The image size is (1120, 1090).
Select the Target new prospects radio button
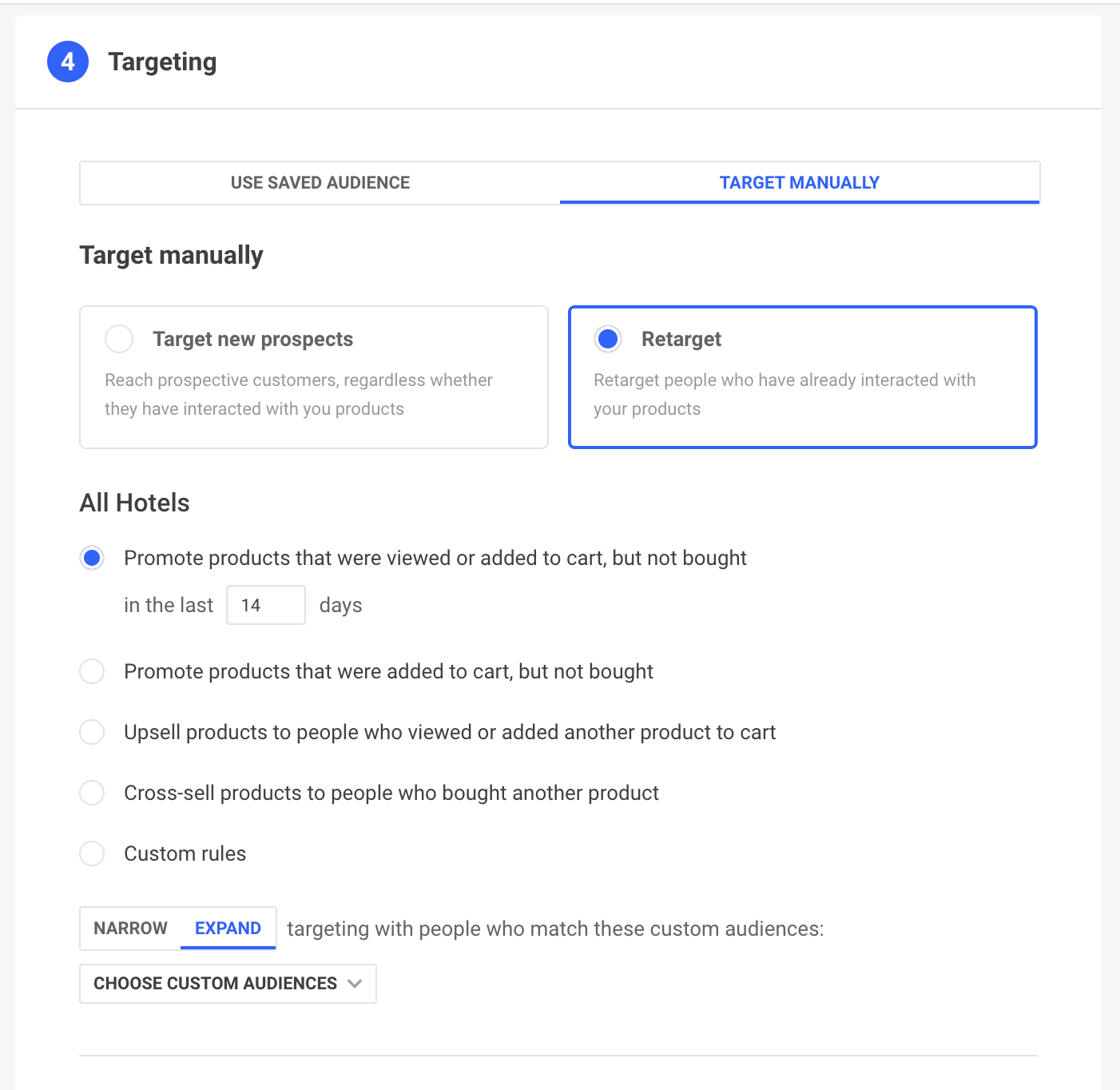pos(119,339)
